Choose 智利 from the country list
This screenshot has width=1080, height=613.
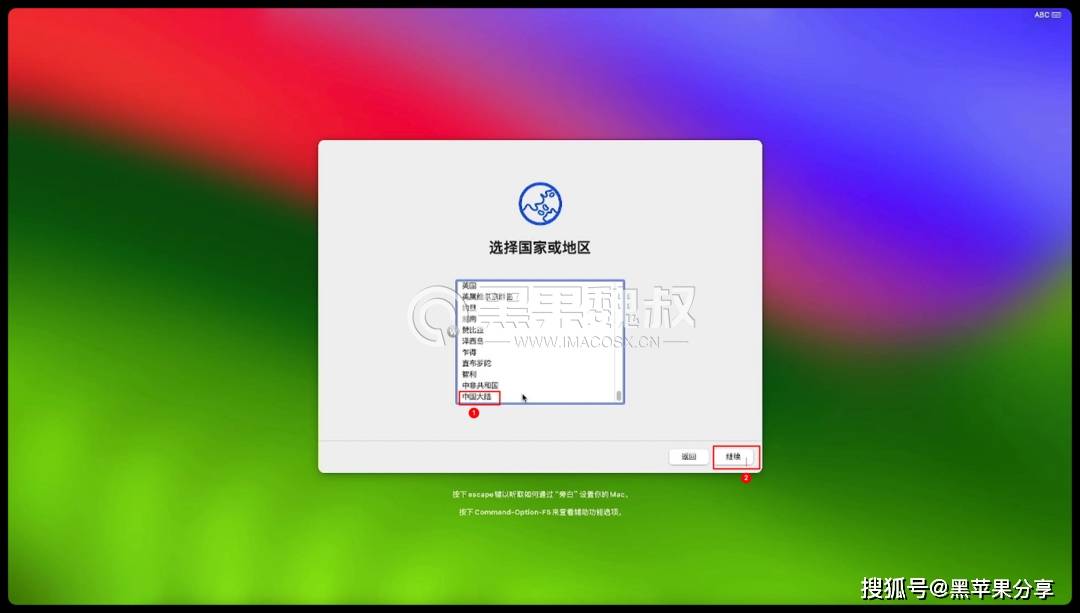tap(469, 374)
